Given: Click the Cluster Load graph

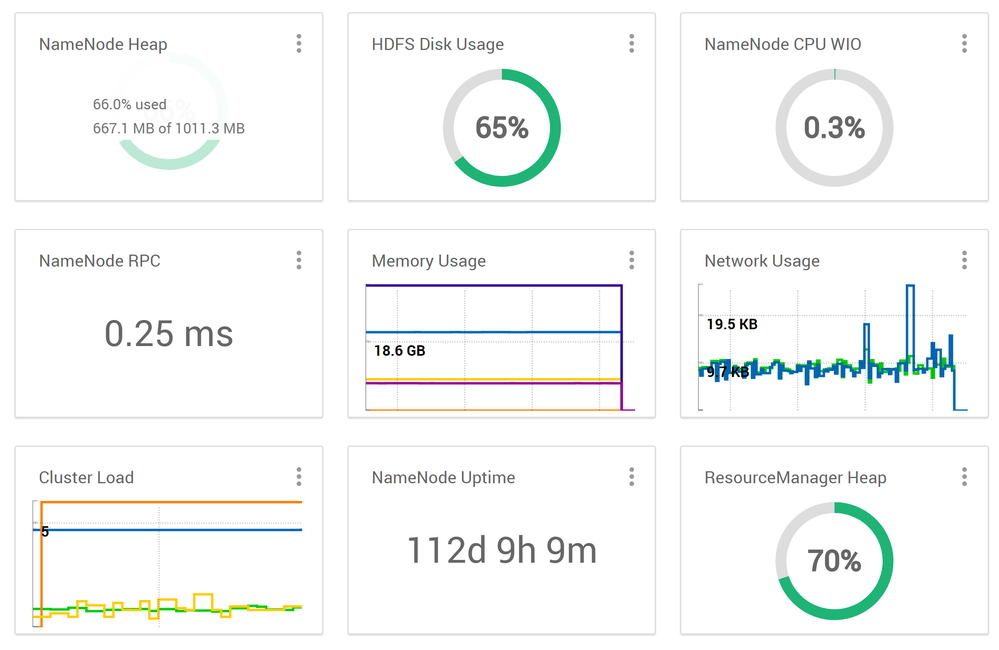Looking at the screenshot, I should 168,562.
